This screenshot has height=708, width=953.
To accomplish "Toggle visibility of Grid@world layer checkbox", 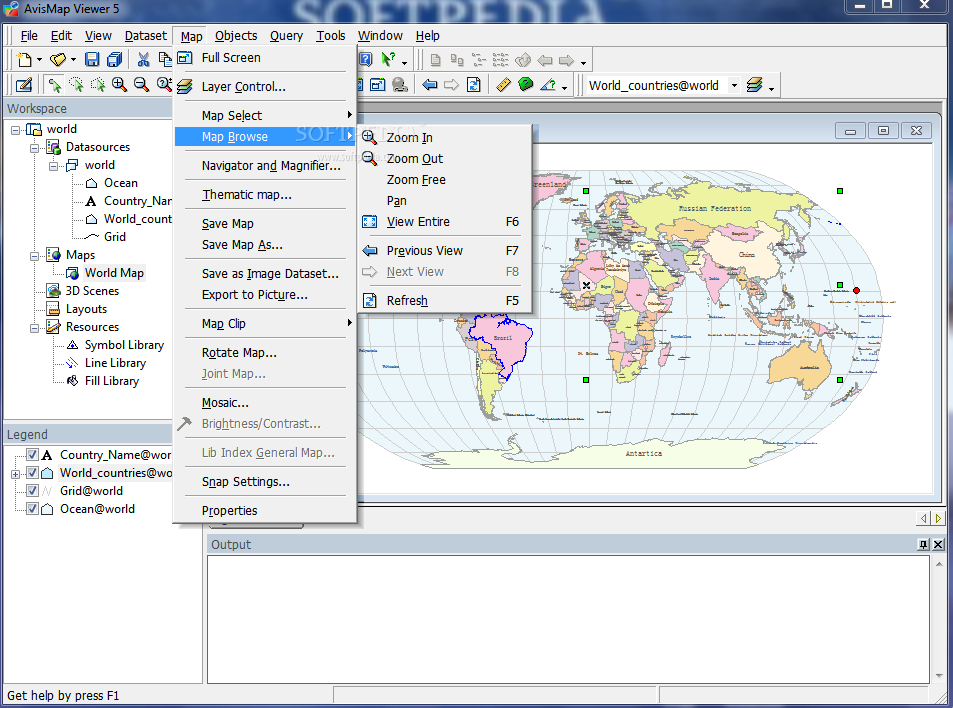I will pos(32,491).
